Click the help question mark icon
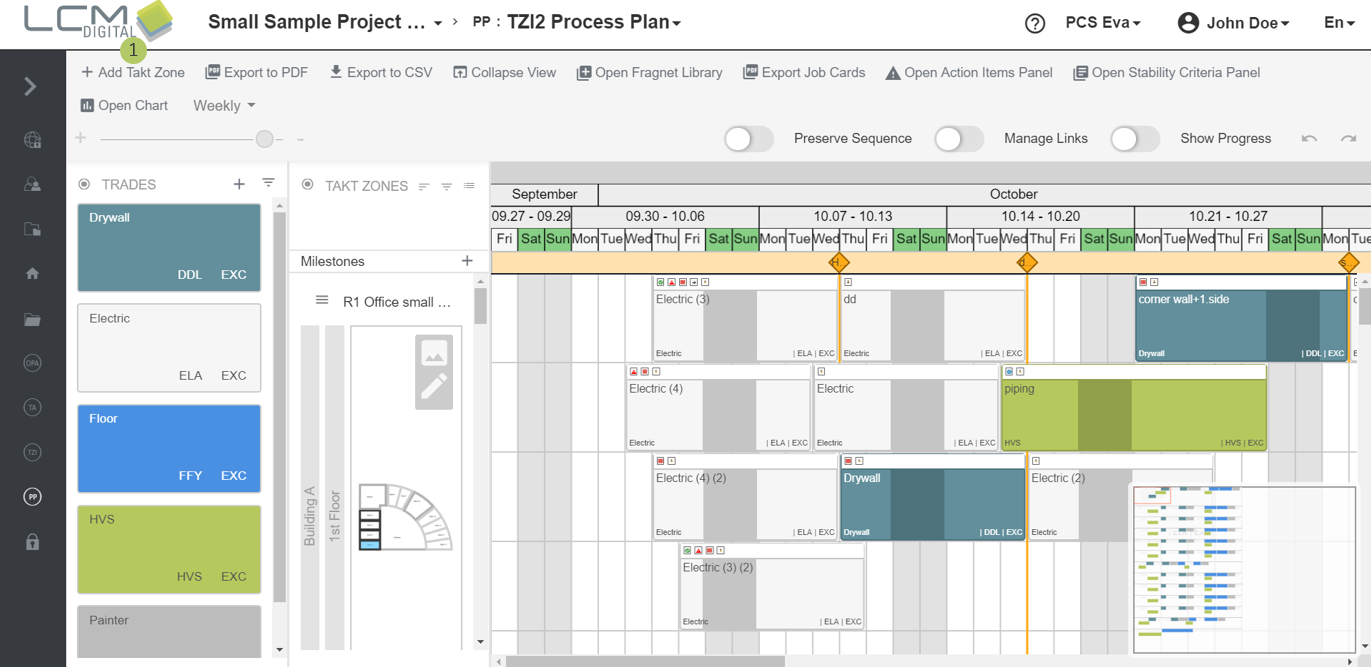Viewport: 1371px width, 667px height. pyautogui.click(x=1035, y=23)
